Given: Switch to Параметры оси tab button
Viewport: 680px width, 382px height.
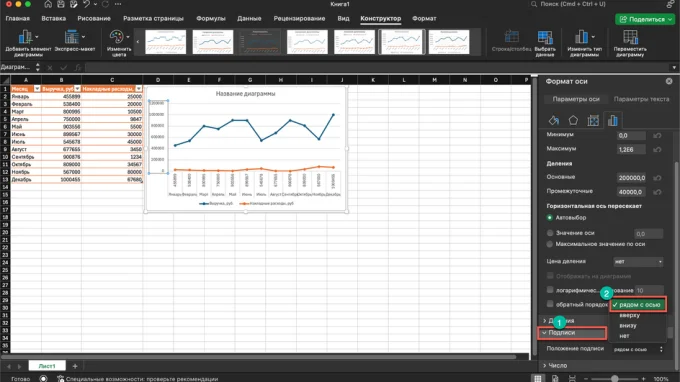Looking at the screenshot, I should 576,99.
